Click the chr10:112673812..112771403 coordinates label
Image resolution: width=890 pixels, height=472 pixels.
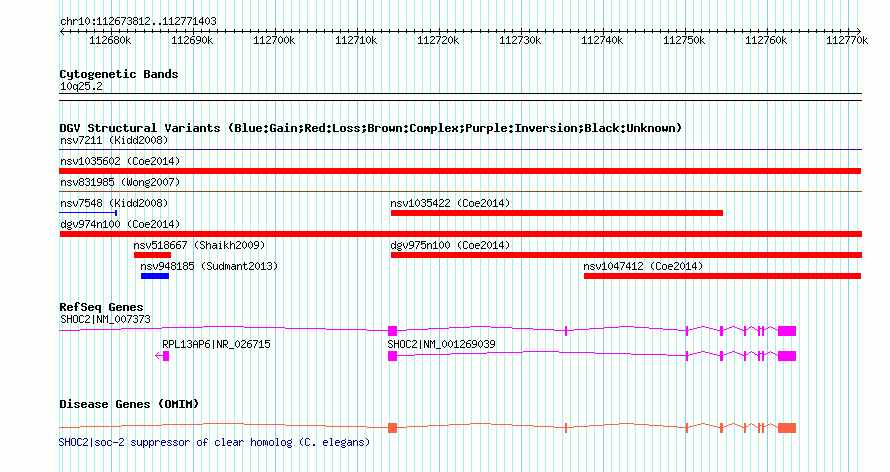(x=138, y=22)
